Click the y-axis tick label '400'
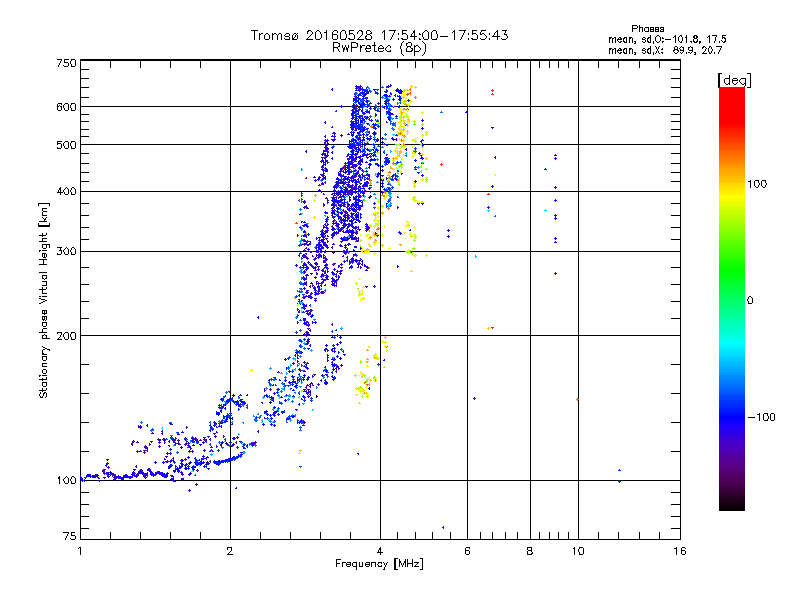This screenshot has width=800, height=600. 66,191
